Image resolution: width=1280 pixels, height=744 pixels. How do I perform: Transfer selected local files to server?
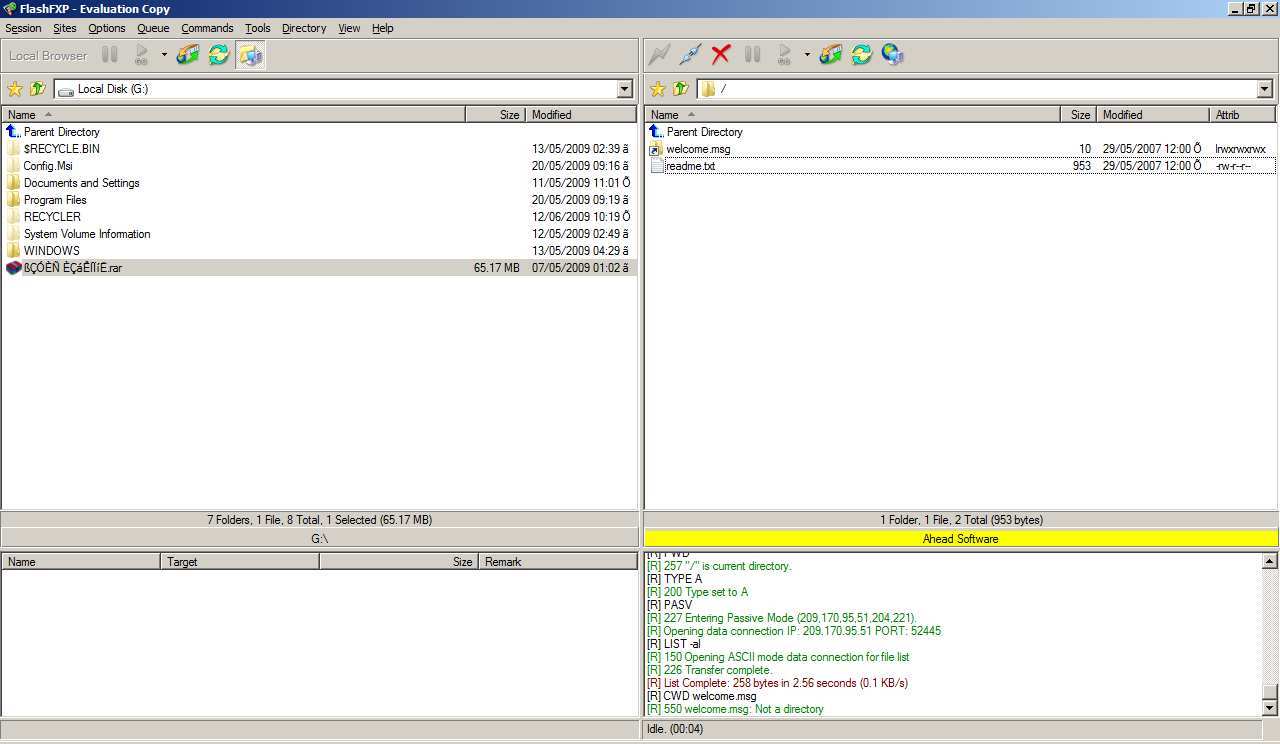187,55
